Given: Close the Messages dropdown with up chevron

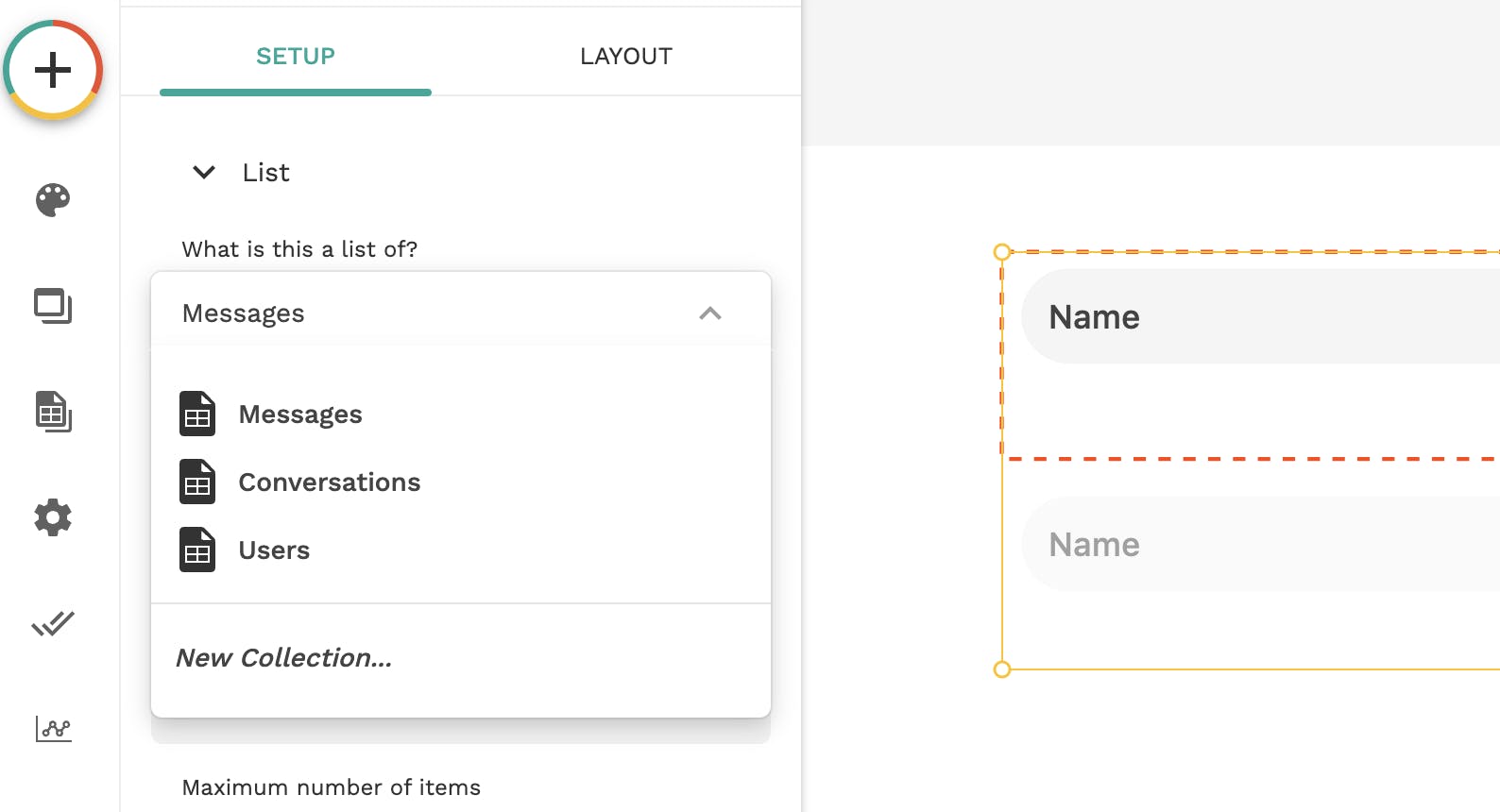Looking at the screenshot, I should (x=710, y=313).
